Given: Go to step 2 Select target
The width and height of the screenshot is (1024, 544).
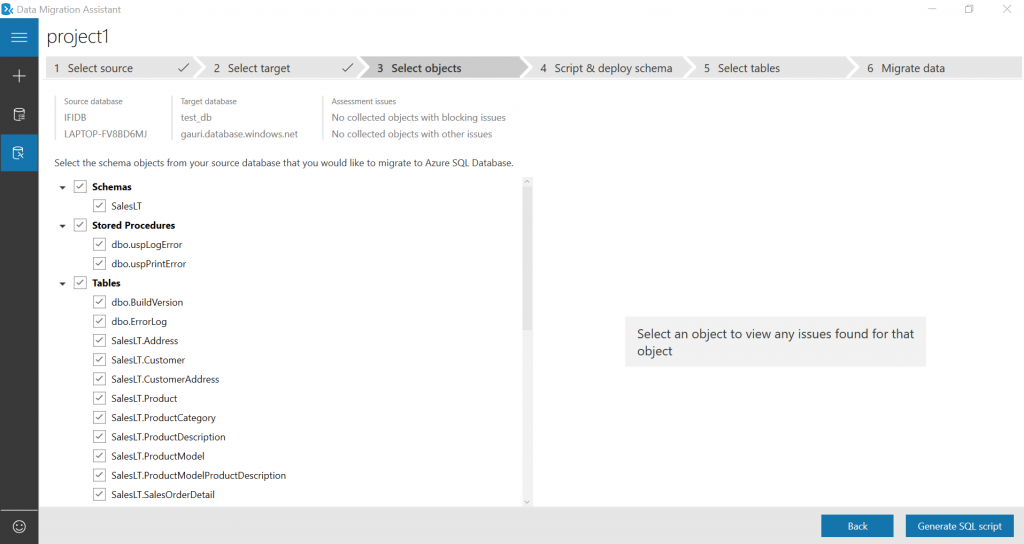Looking at the screenshot, I should [281, 68].
